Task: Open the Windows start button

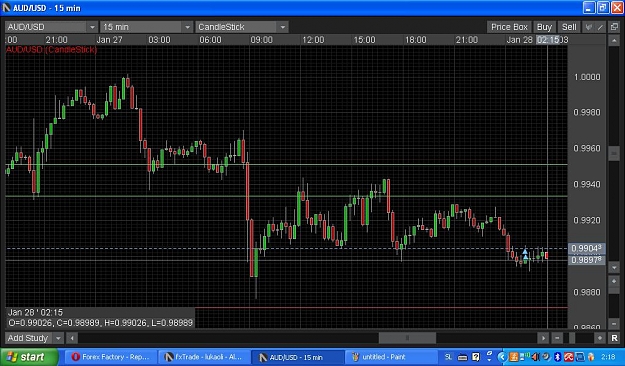Action: (29, 357)
